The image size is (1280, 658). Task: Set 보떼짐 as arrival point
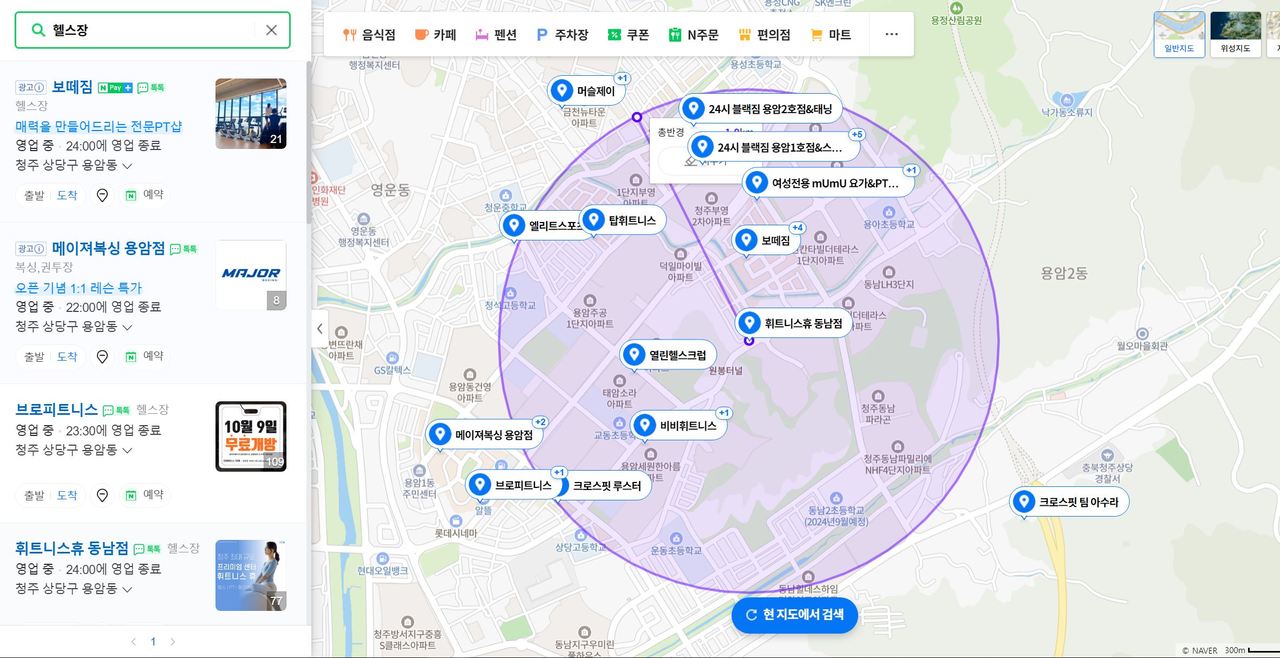point(67,195)
